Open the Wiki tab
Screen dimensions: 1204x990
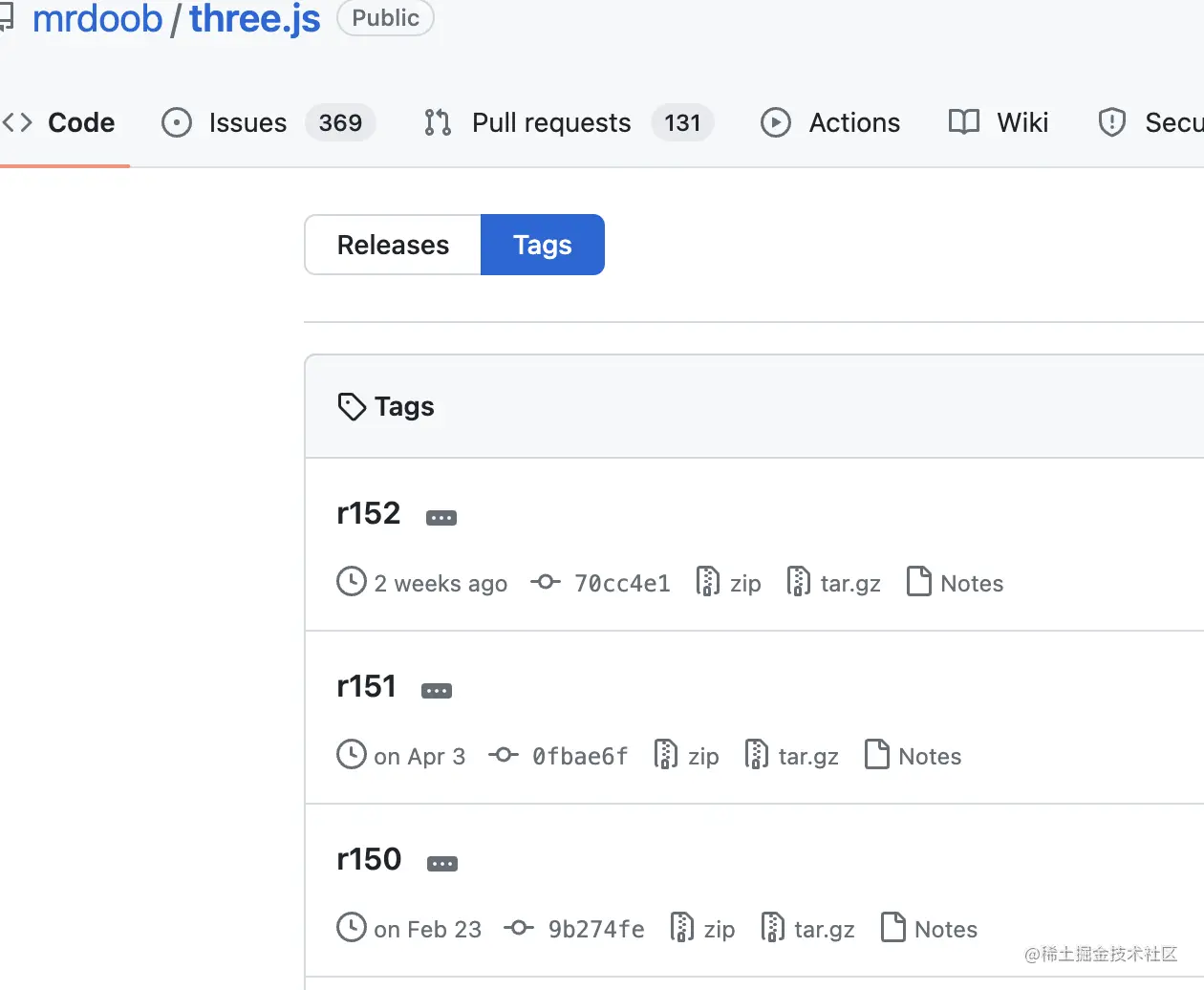tap(999, 122)
